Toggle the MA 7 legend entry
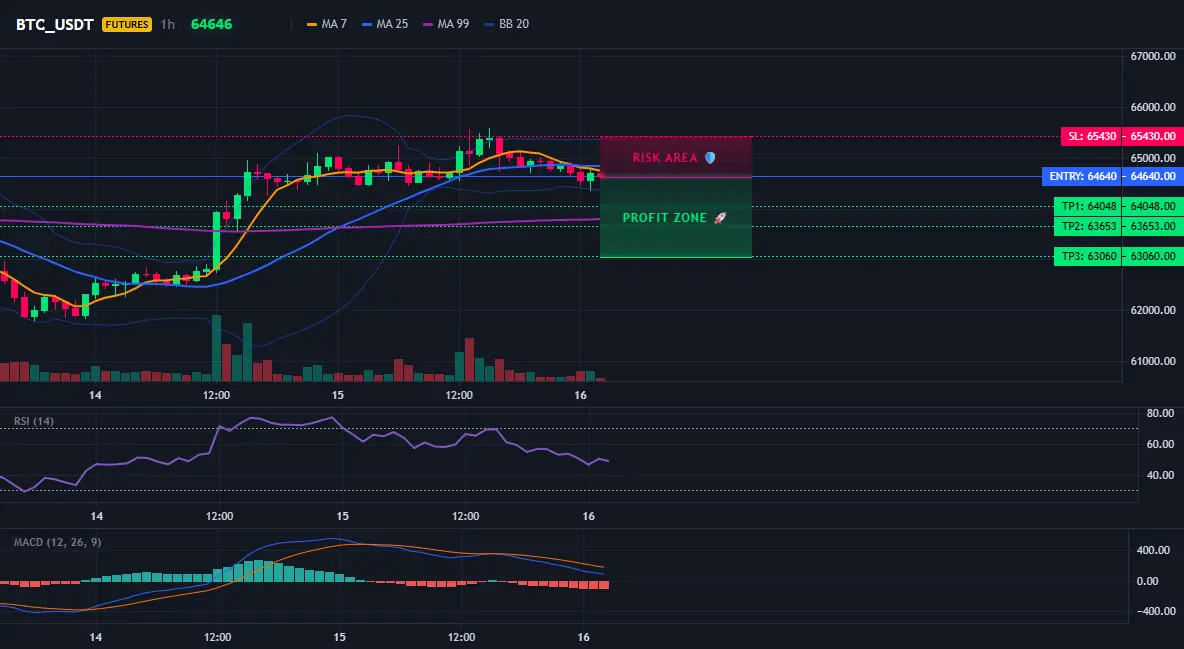Image resolution: width=1184 pixels, height=649 pixels. [327, 24]
